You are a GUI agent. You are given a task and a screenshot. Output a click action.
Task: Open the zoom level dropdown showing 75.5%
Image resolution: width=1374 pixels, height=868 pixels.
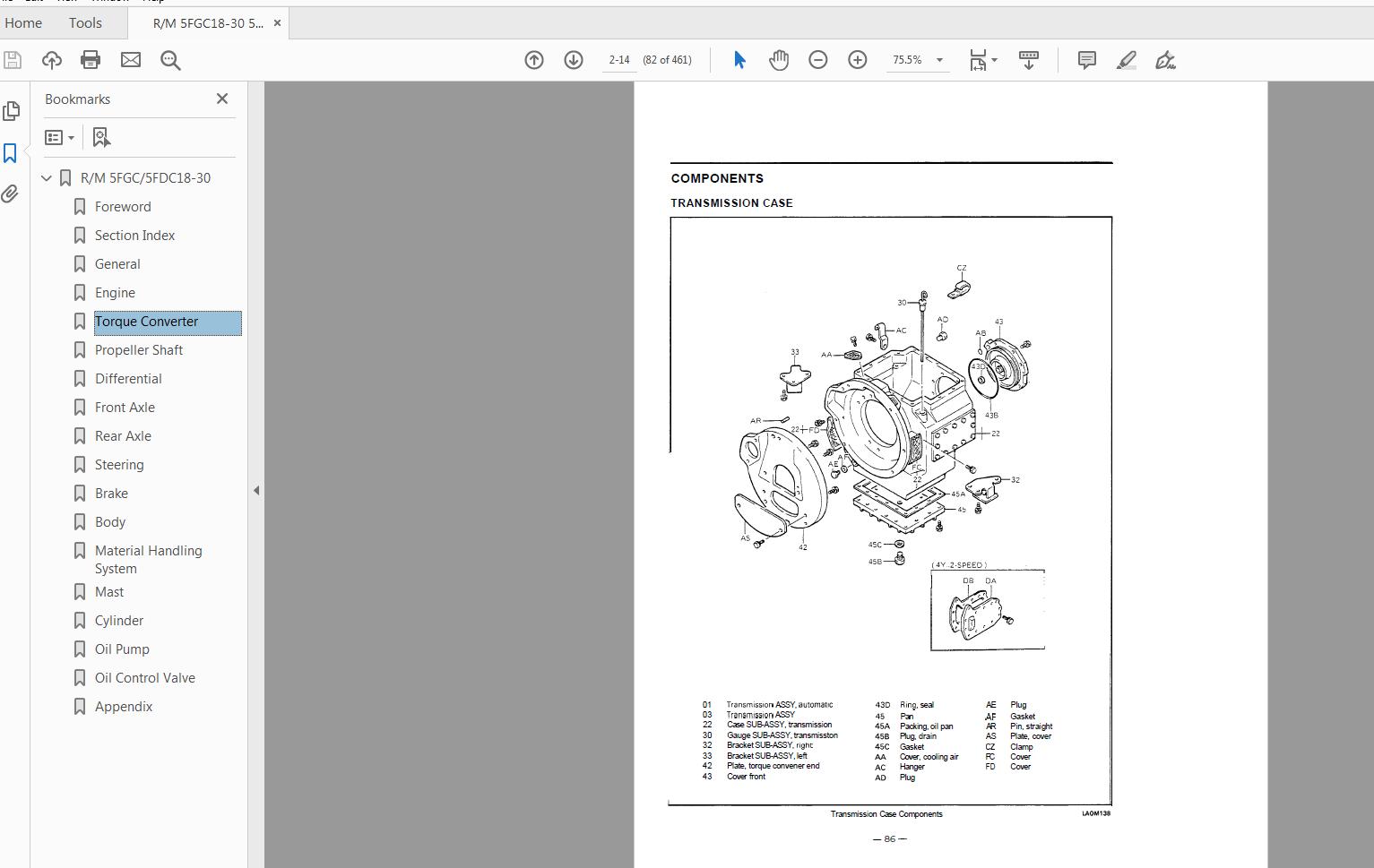(939, 59)
